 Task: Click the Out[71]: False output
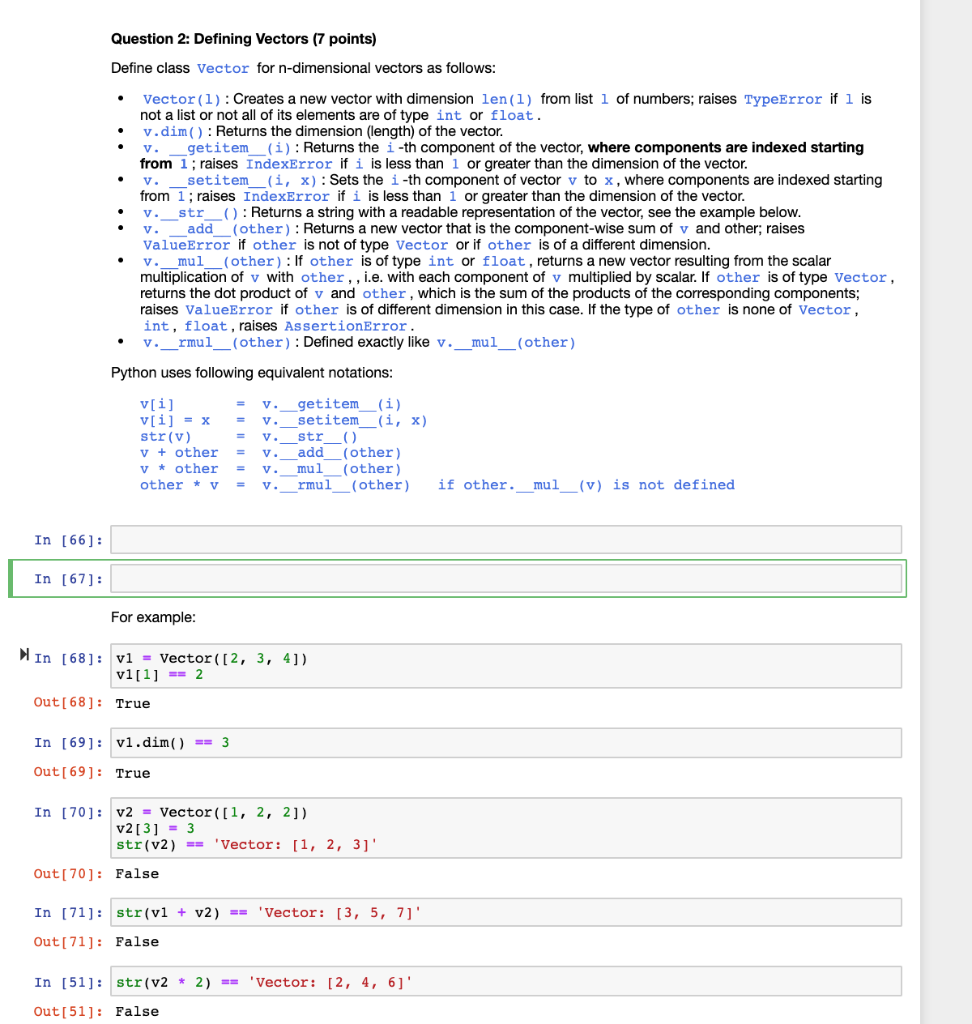138,941
